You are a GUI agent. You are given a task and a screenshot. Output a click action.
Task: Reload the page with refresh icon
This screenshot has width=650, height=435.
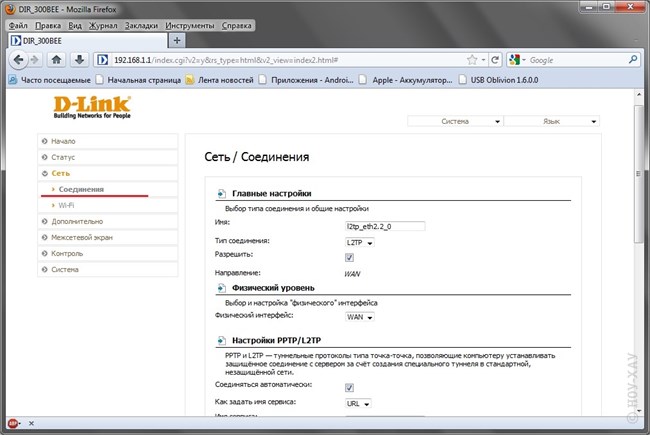pyautogui.click(x=495, y=60)
